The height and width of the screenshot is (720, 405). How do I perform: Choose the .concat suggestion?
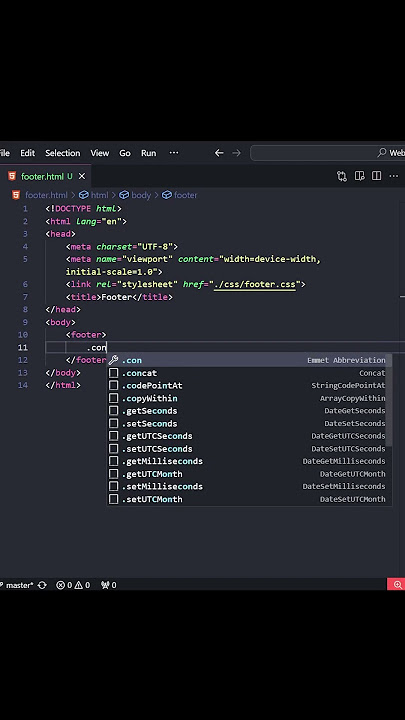[x=249, y=373]
